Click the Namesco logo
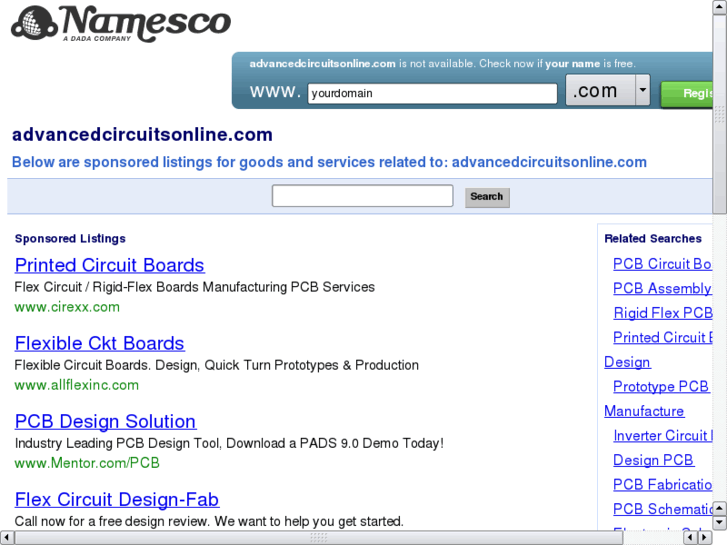The width and height of the screenshot is (727, 545). (x=120, y=24)
